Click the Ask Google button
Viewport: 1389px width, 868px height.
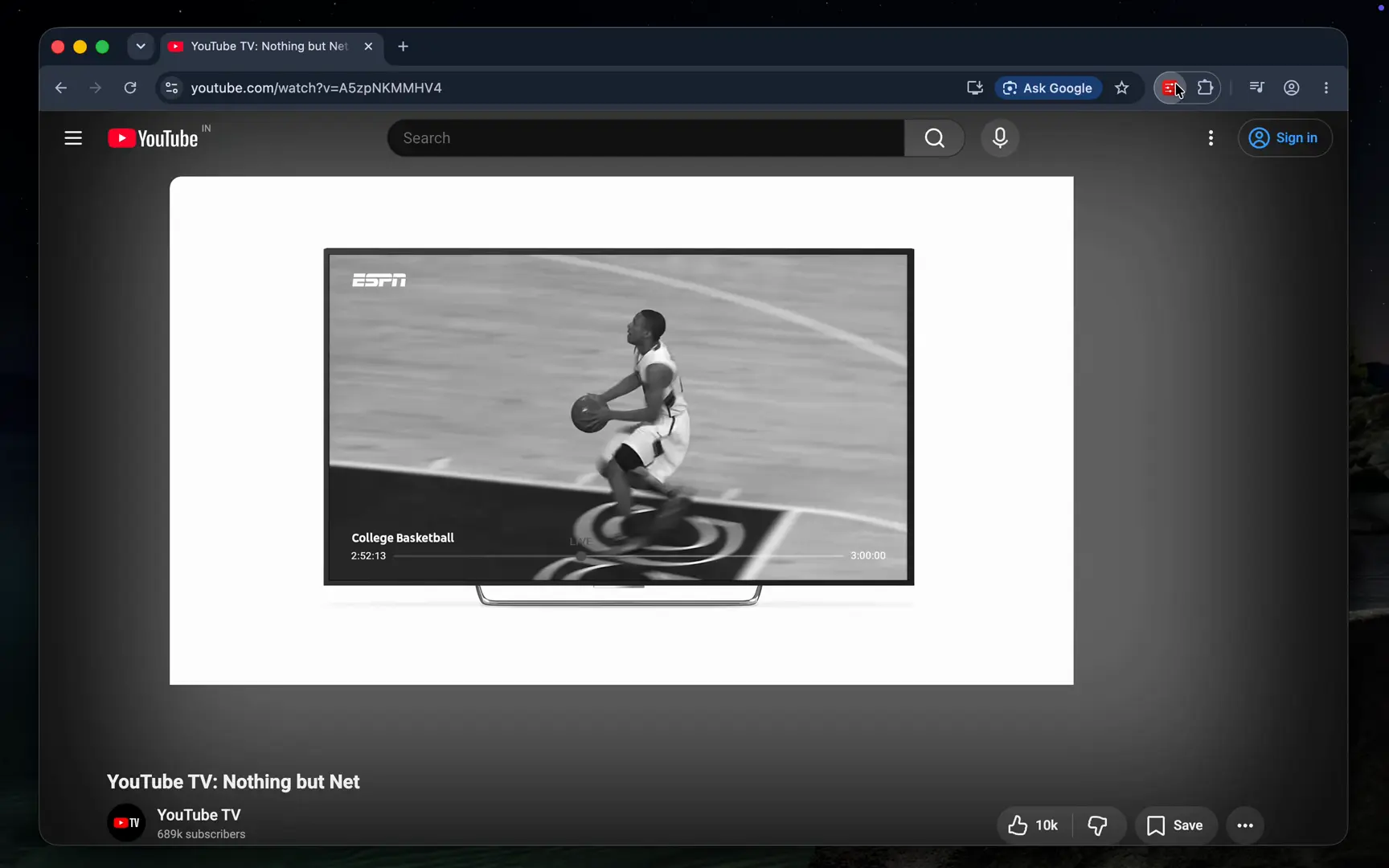[1048, 88]
